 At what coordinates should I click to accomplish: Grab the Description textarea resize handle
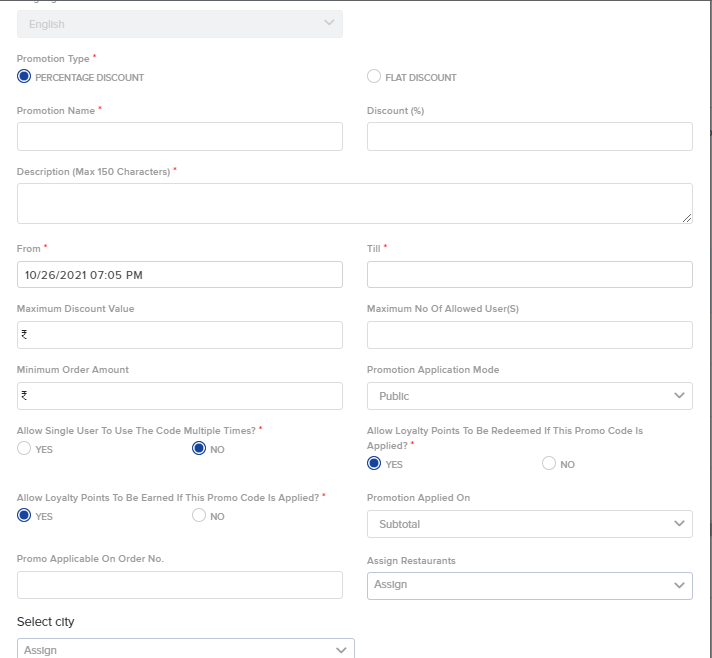(x=687, y=218)
